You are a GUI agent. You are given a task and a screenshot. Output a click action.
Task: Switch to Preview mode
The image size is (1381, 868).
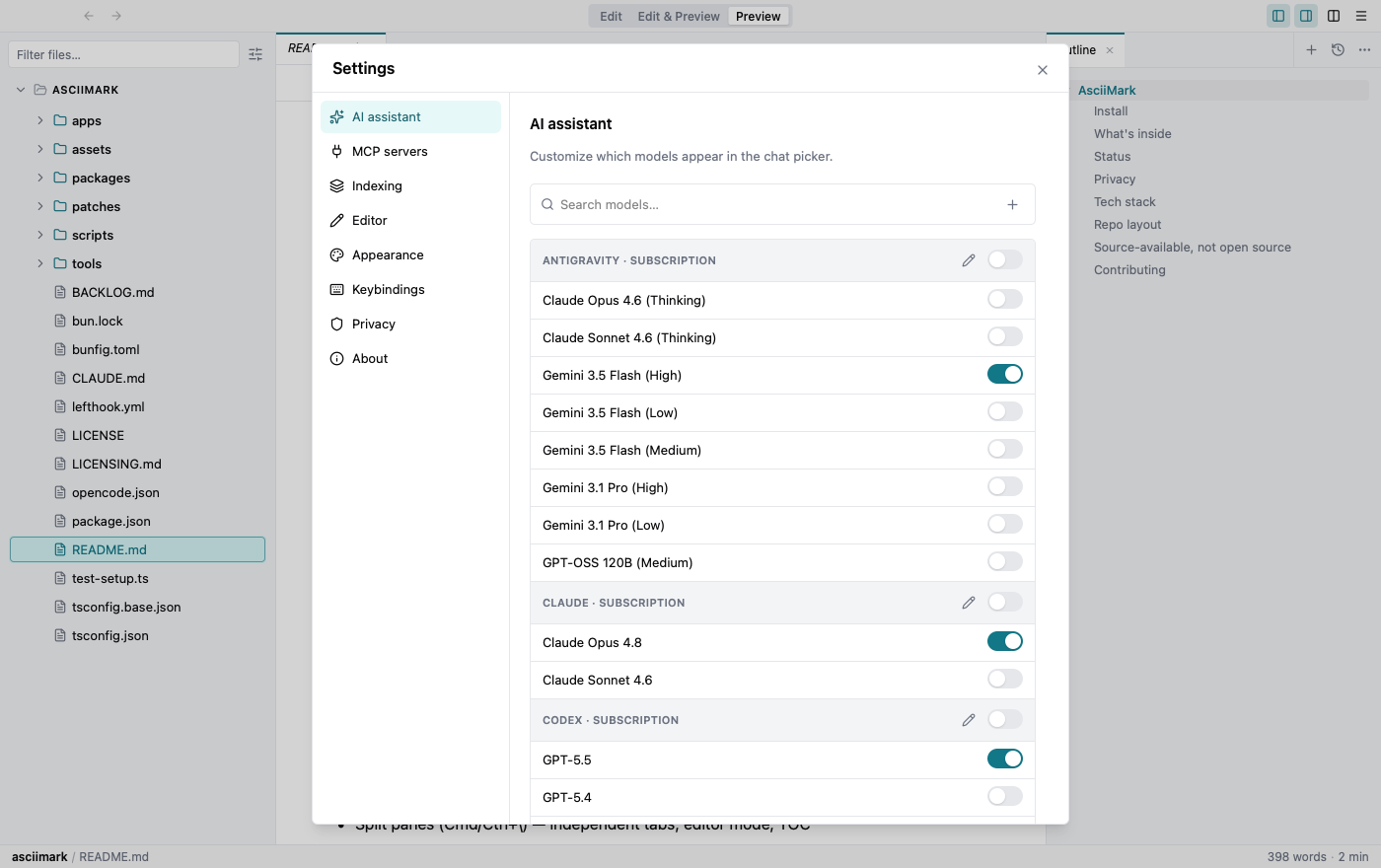[x=759, y=16]
